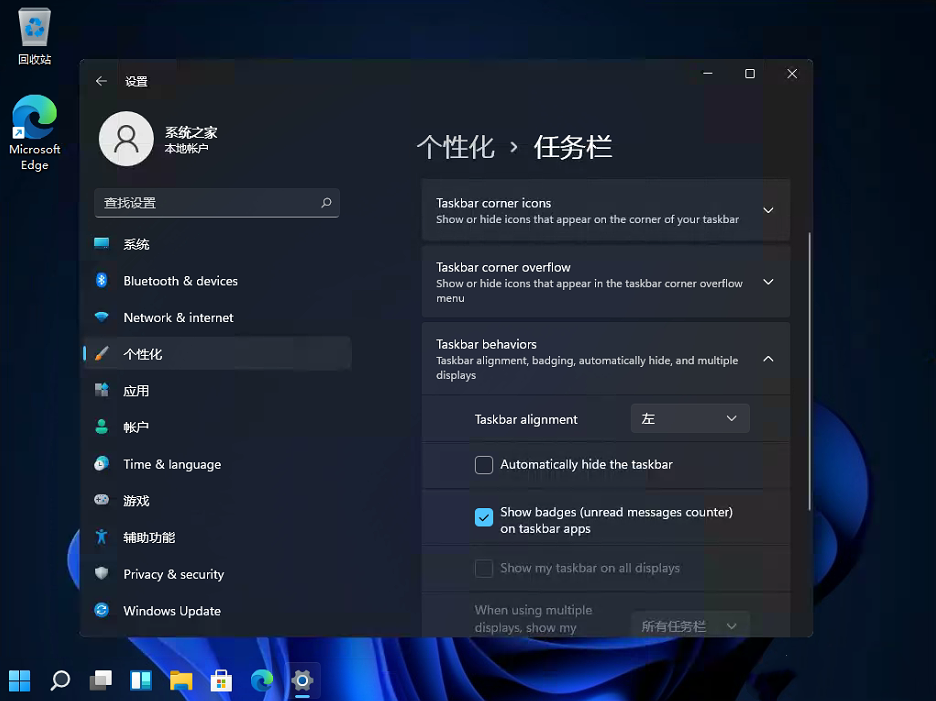Toggle Show my taskbar on all displays

[x=484, y=567]
